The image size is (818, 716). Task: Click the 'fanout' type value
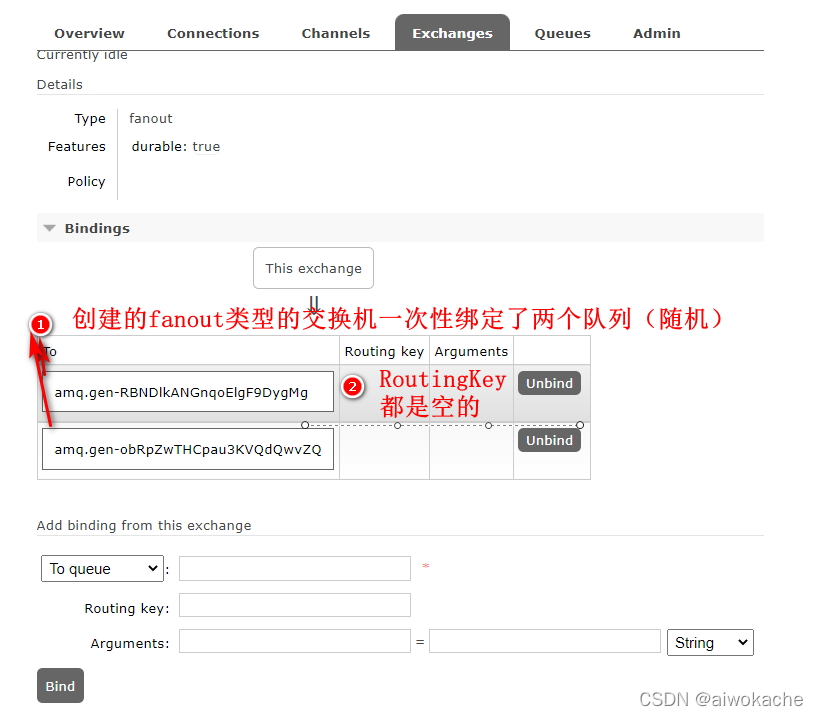click(151, 118)
